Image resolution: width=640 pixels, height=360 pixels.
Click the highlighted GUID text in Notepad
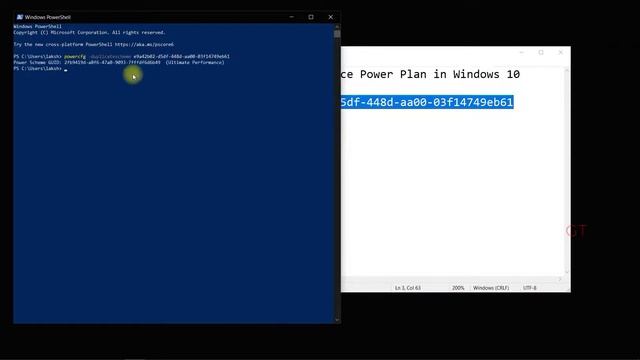[x=427, y=102]
